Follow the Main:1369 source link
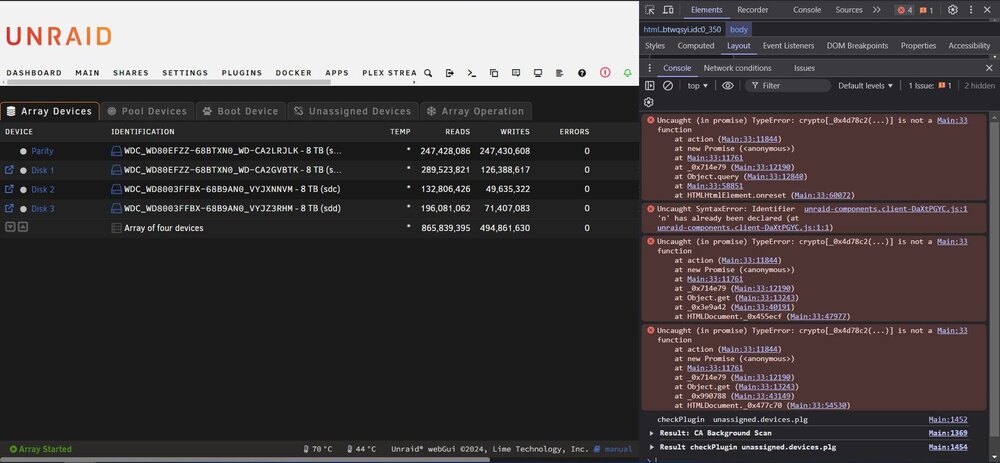 [x=948, y=433]
